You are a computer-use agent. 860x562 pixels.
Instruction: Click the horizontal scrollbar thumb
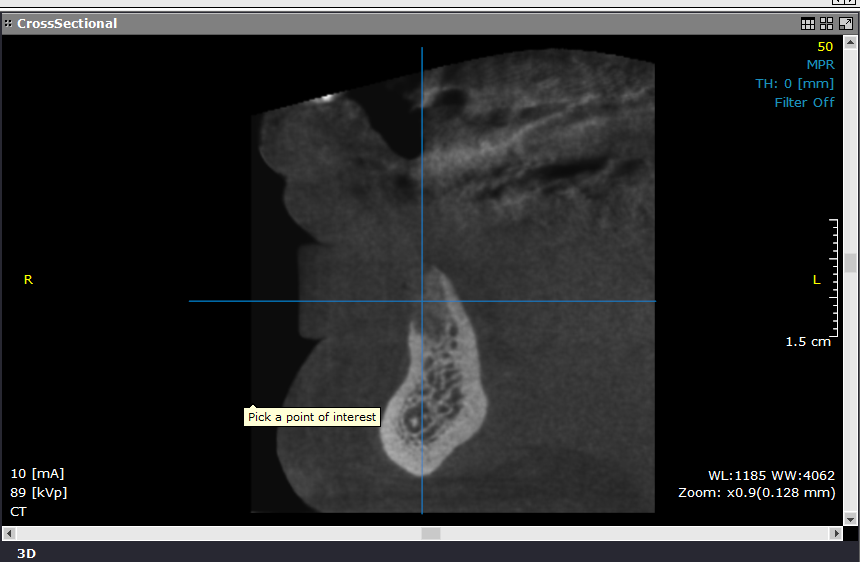(431, 533)
